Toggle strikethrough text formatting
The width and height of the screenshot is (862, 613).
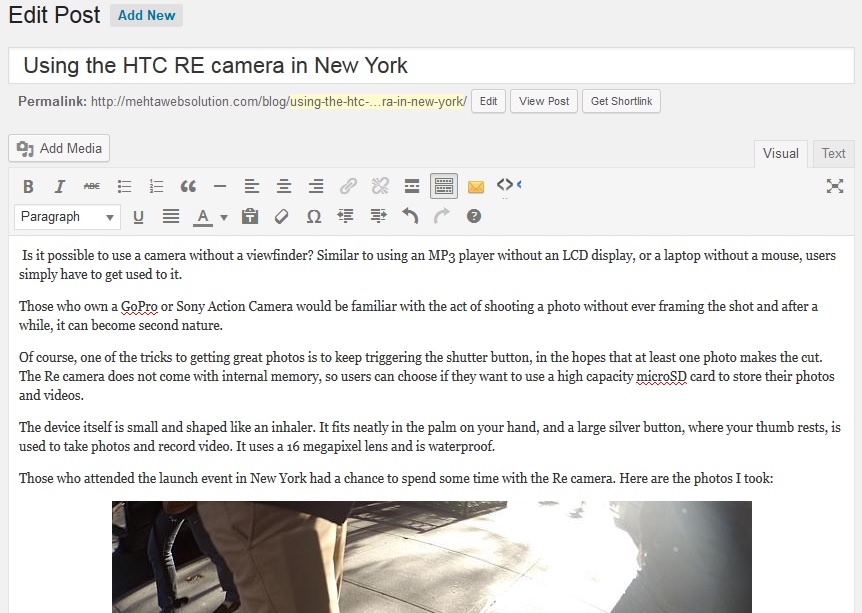pyautogui.click(x=92, y=186)
